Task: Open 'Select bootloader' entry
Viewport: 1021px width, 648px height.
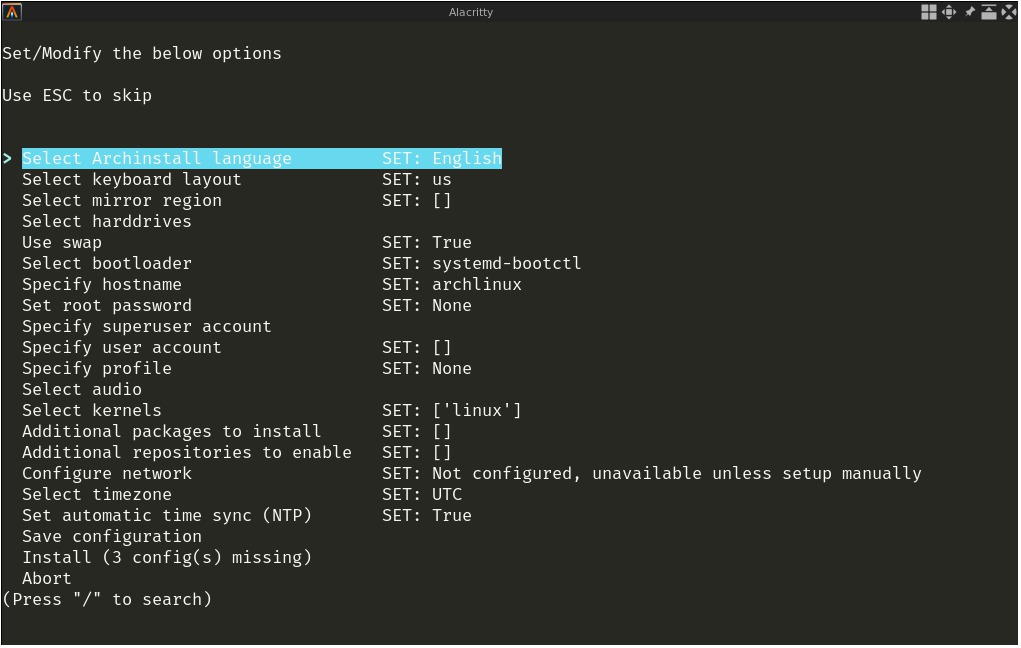Action: [107, 263]
